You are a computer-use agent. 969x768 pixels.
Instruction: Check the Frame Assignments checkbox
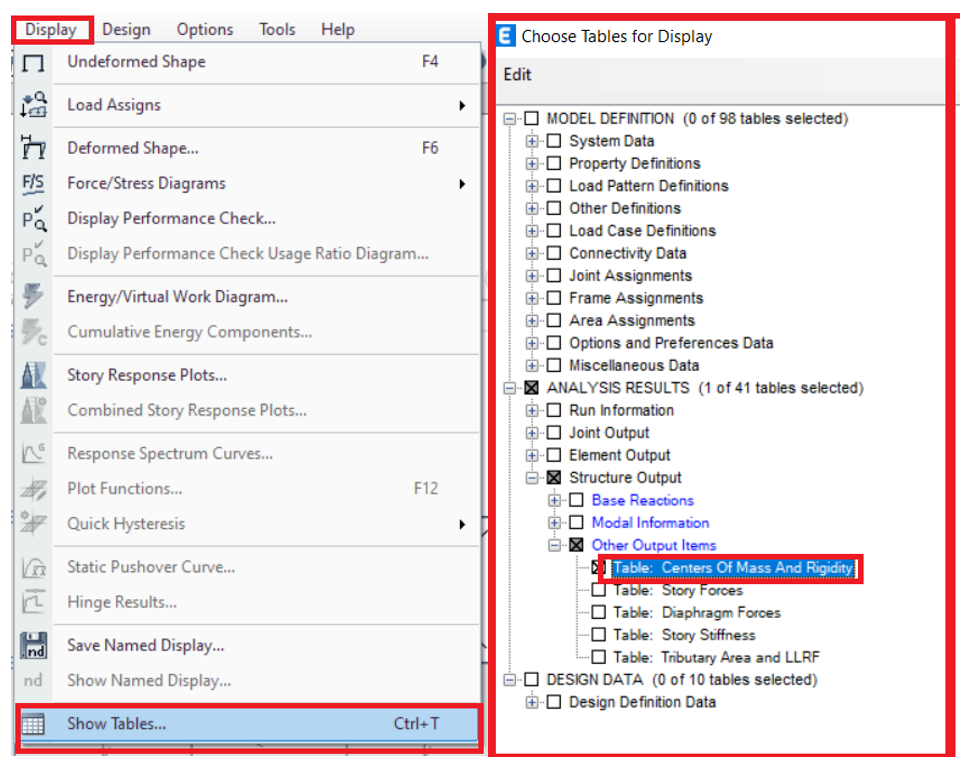(x=554, y=298)
